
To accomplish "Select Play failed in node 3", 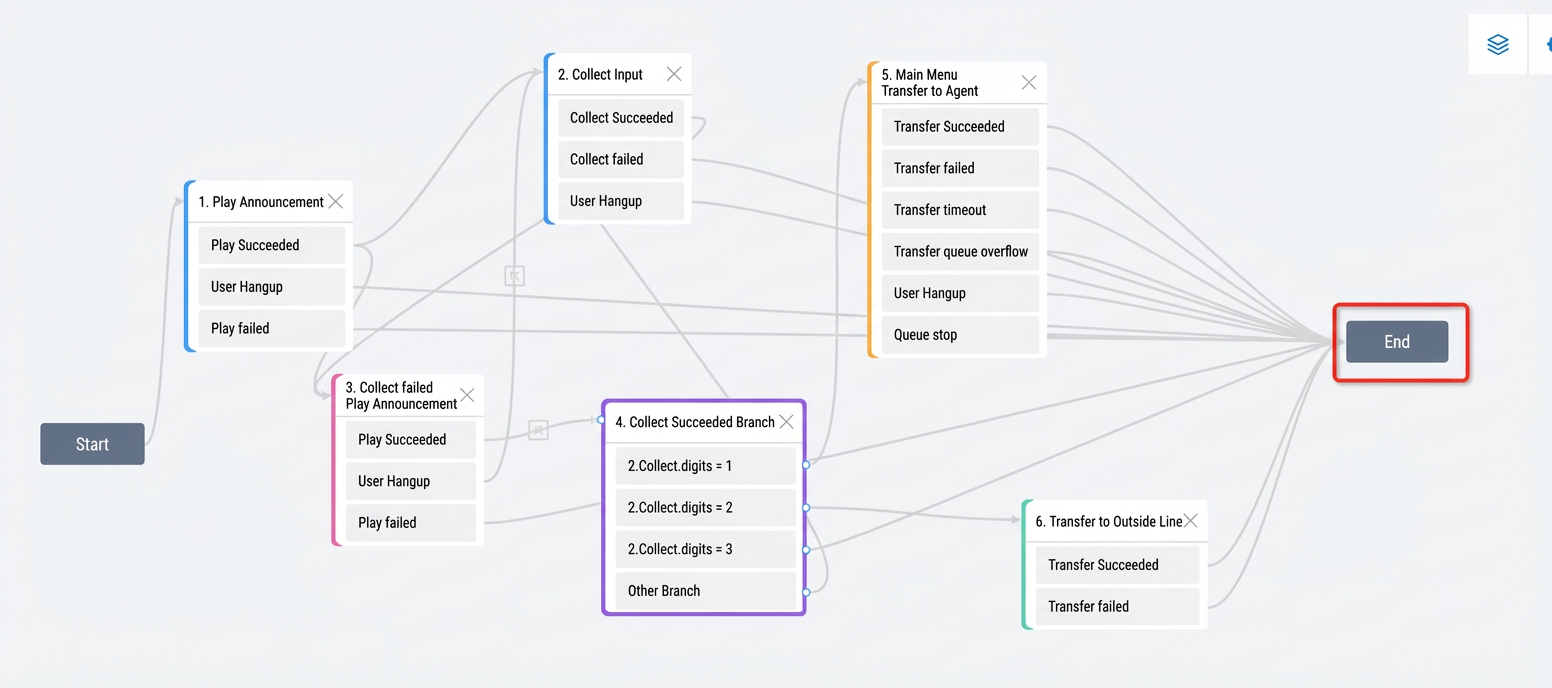I will tap(410, 523).
